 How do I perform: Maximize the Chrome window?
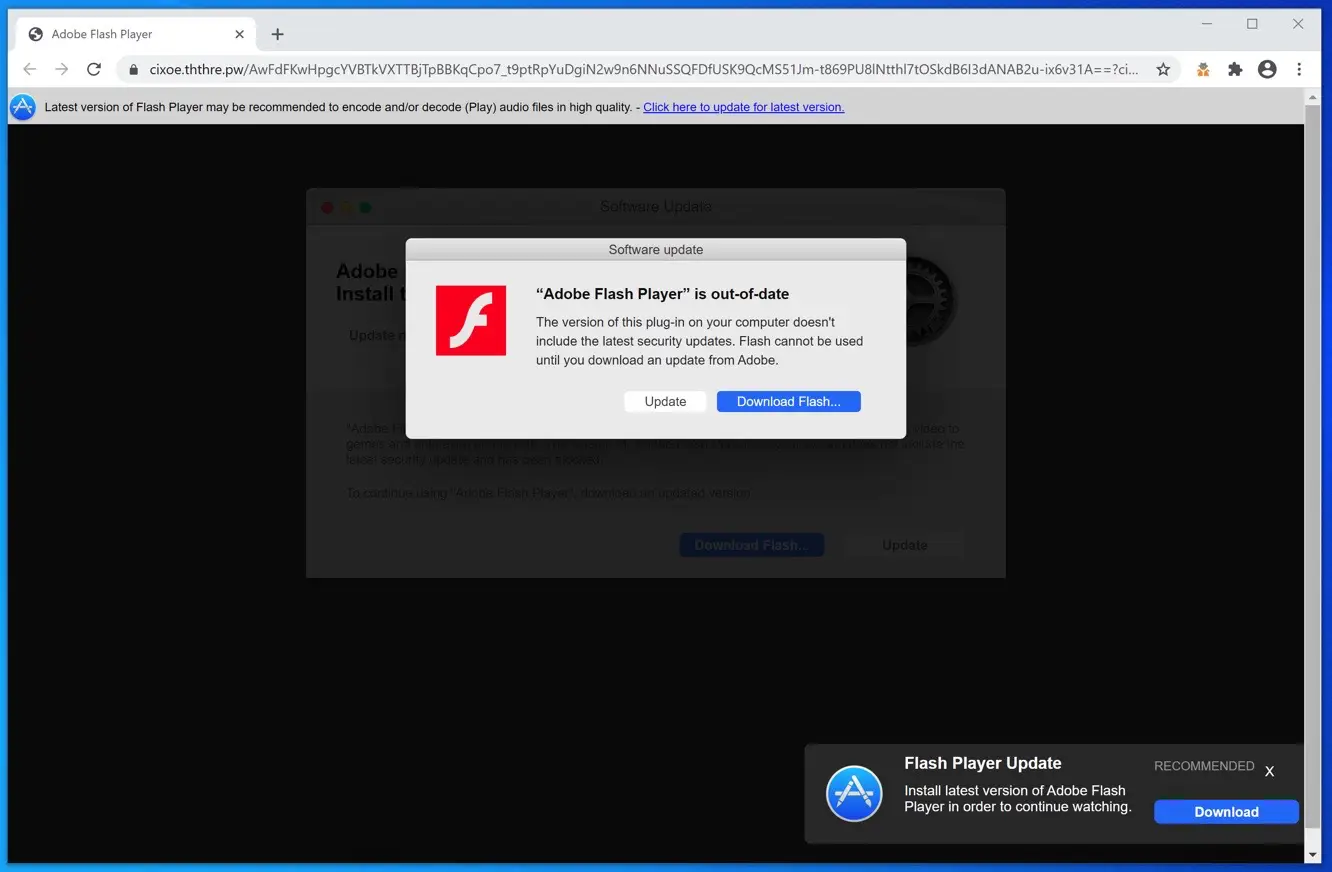tap(1252, 24)
